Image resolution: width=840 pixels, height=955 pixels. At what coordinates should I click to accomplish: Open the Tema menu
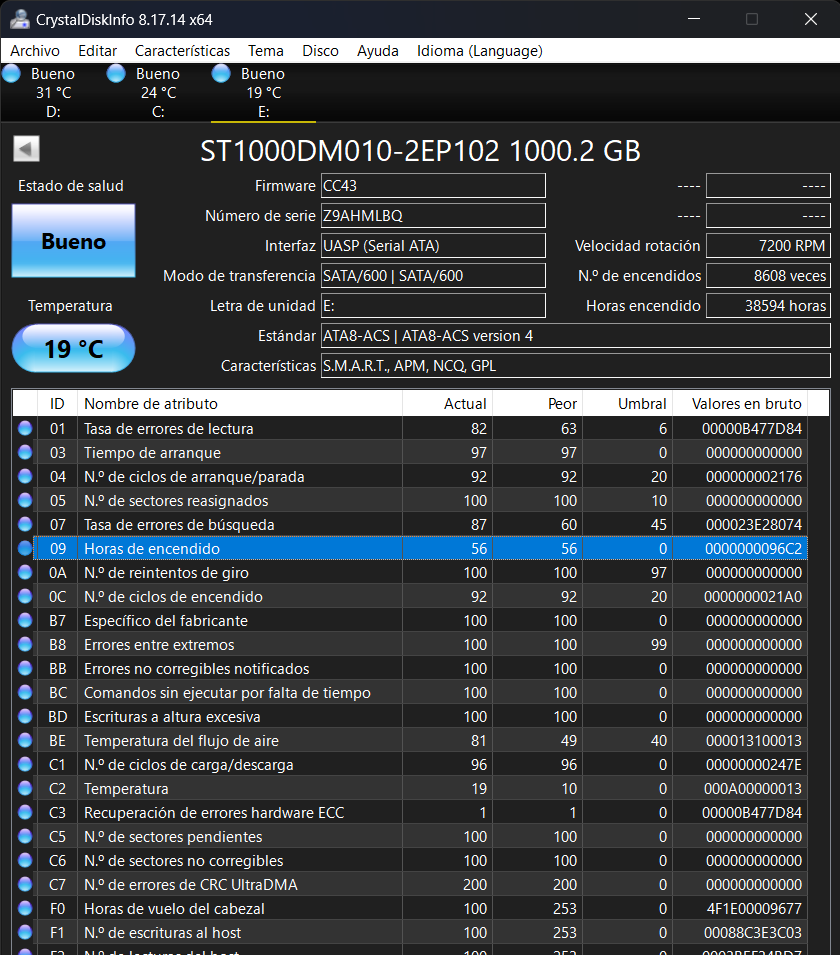coord(265,50)
